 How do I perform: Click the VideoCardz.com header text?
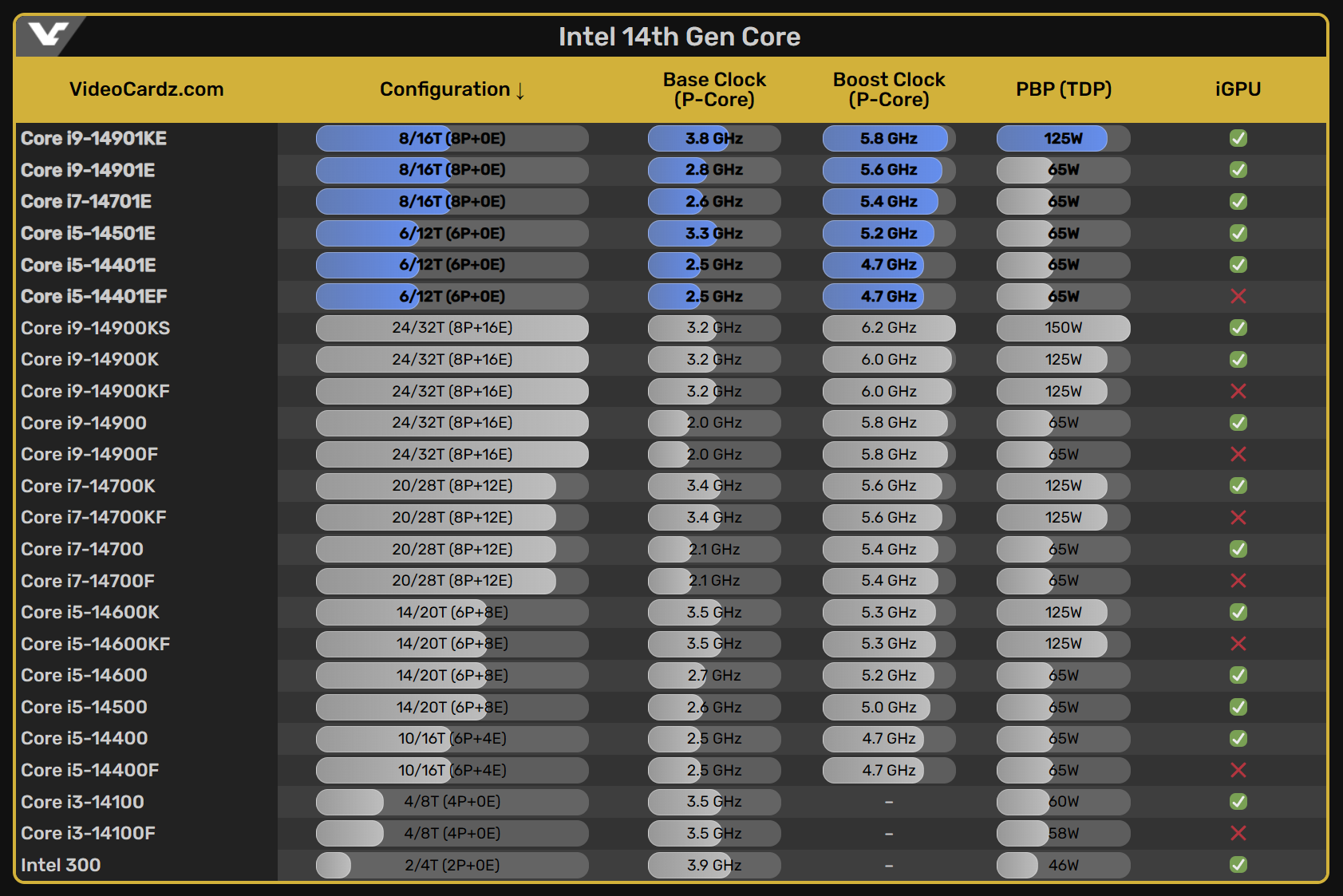147,89
